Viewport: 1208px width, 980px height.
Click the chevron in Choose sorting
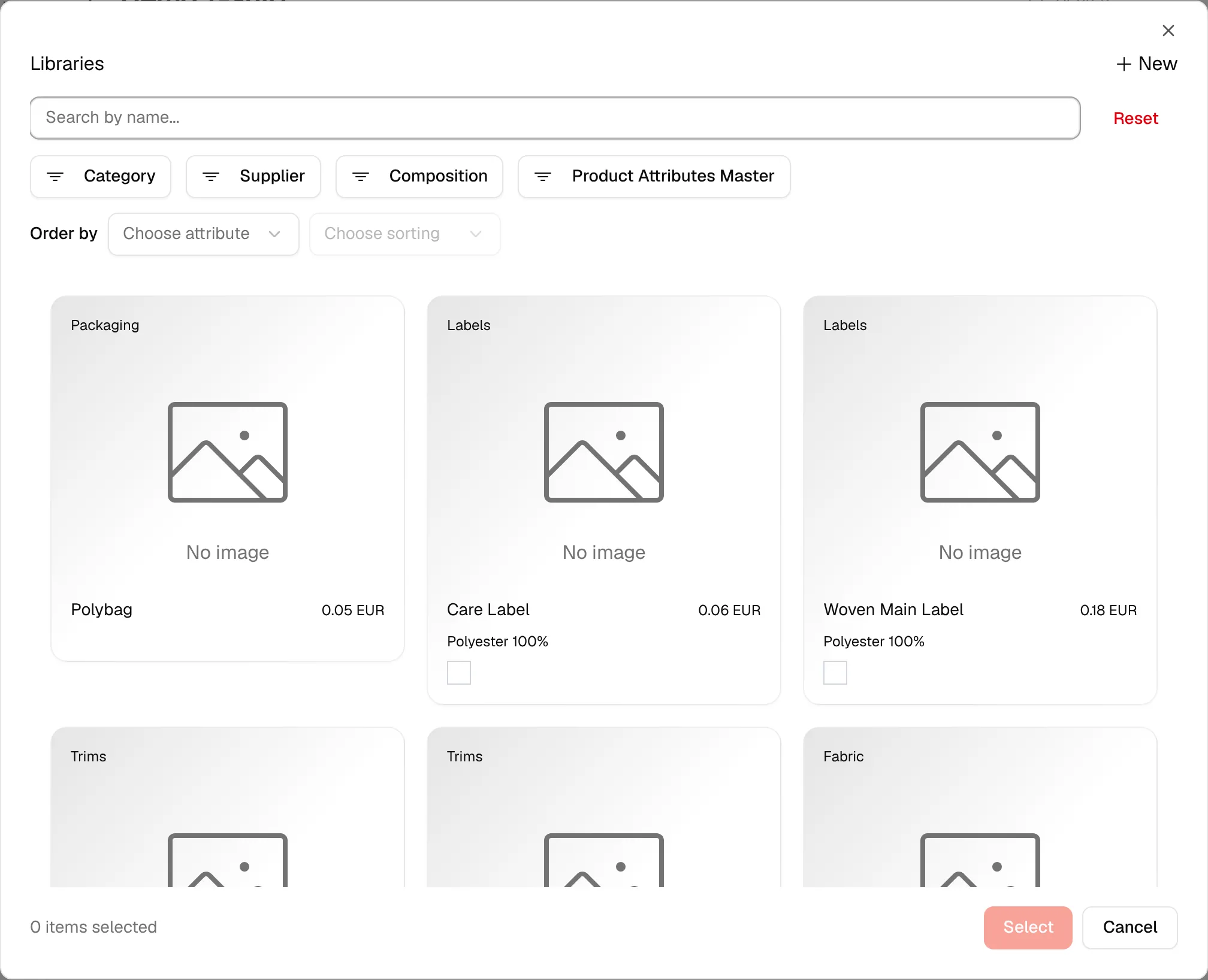tap(476, 234)
